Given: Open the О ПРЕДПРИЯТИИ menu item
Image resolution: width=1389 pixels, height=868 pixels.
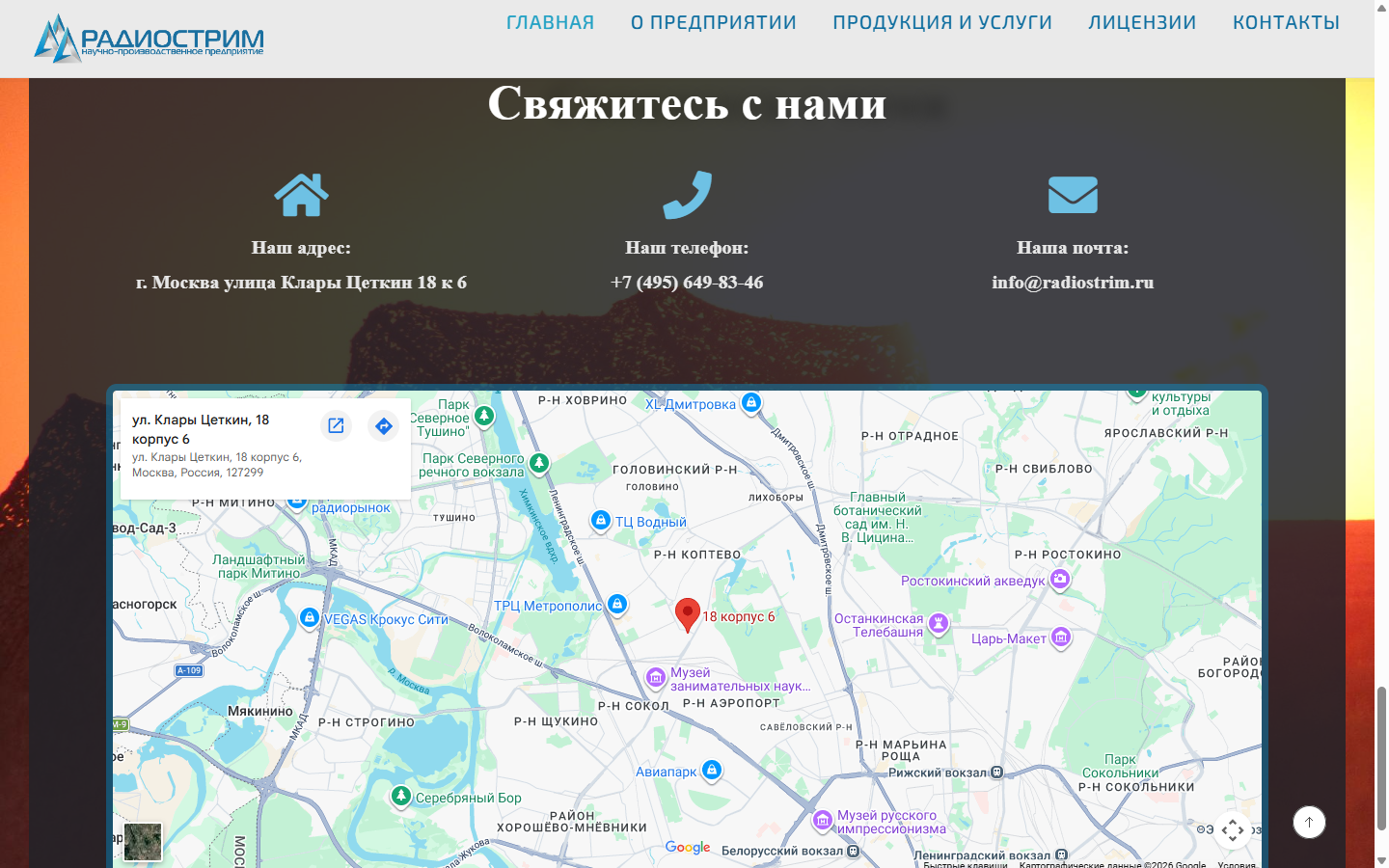Looking at the screenshot, I should click(x=714, y=22).
